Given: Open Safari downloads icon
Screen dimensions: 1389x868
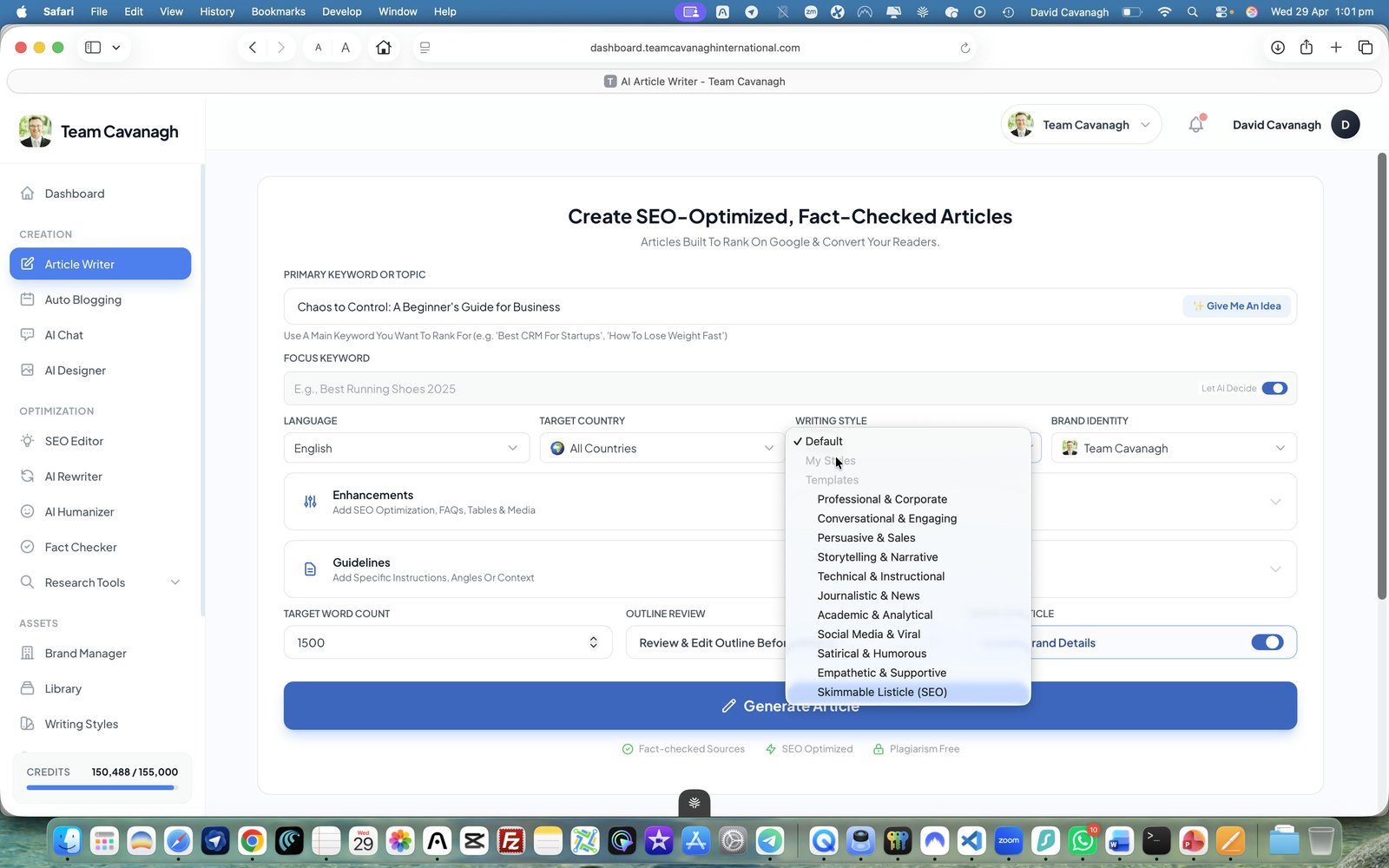Looking at the screenshot, I should 1278,48.
